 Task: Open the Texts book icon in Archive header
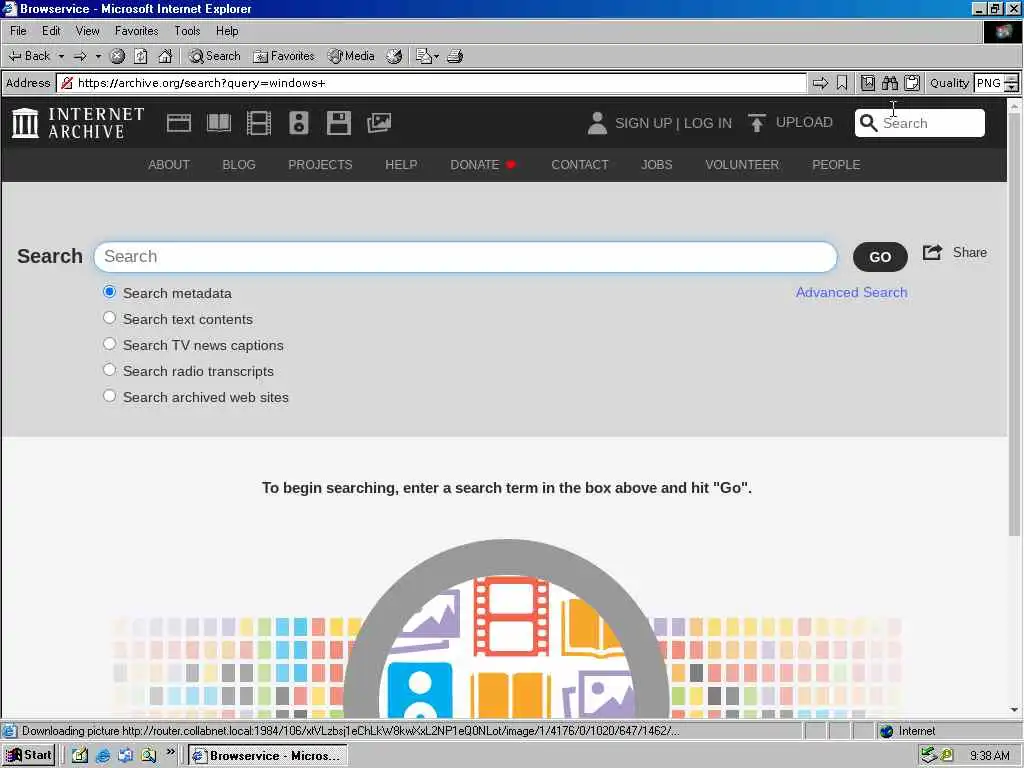click(219, 123)
